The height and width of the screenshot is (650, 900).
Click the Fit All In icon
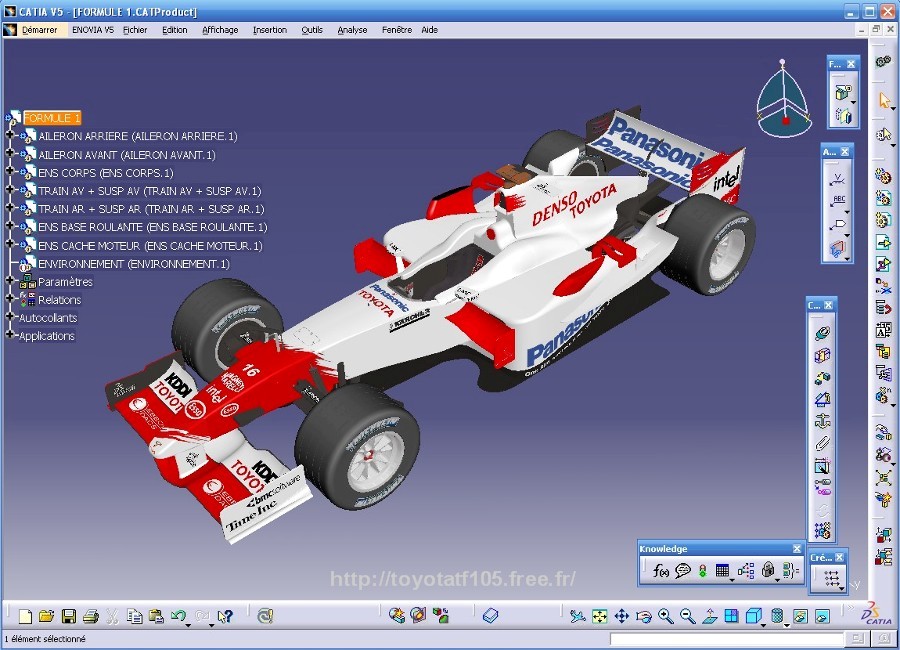coord(600,616)
